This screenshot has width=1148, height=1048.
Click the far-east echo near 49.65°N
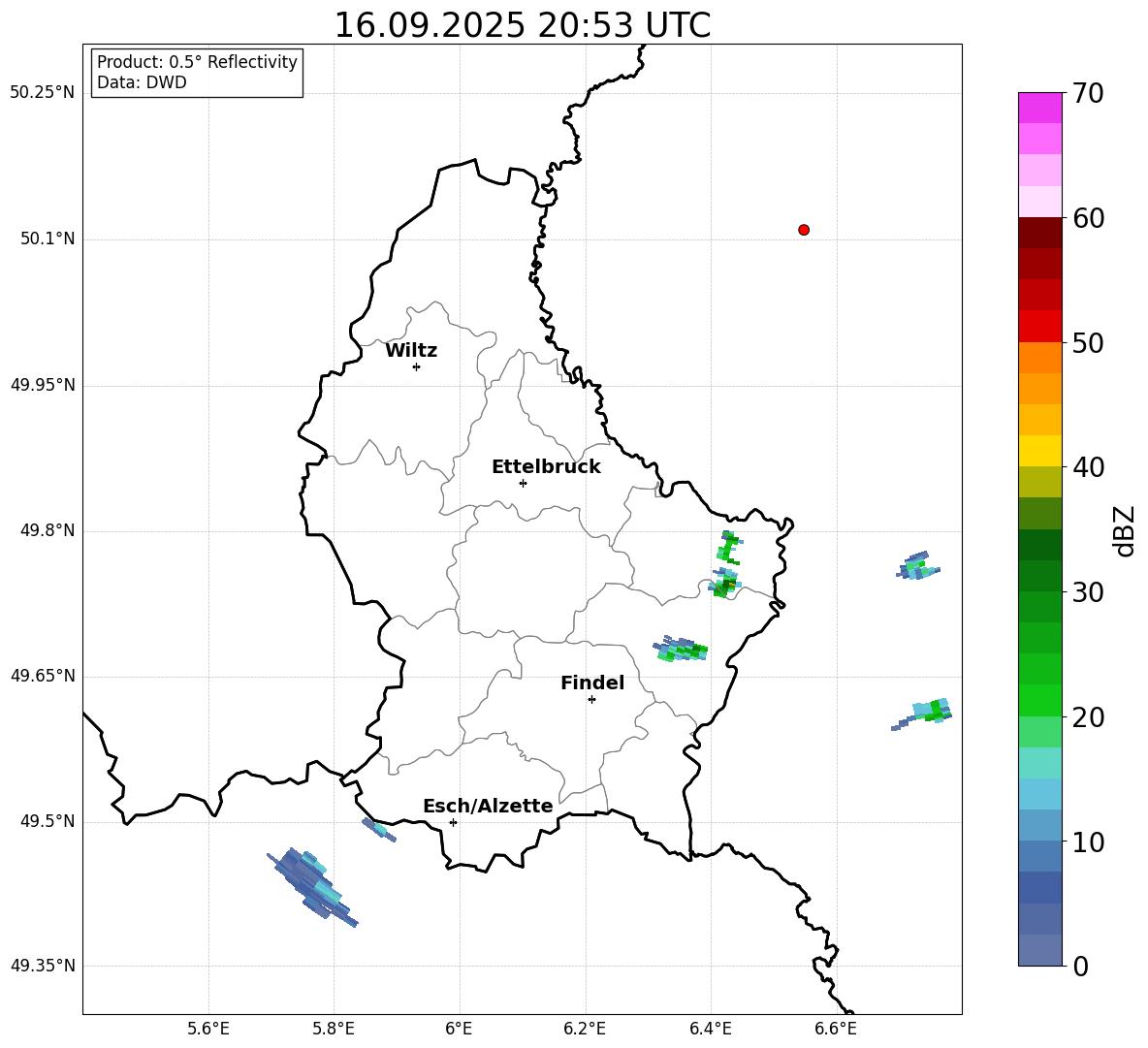(922, 714)
